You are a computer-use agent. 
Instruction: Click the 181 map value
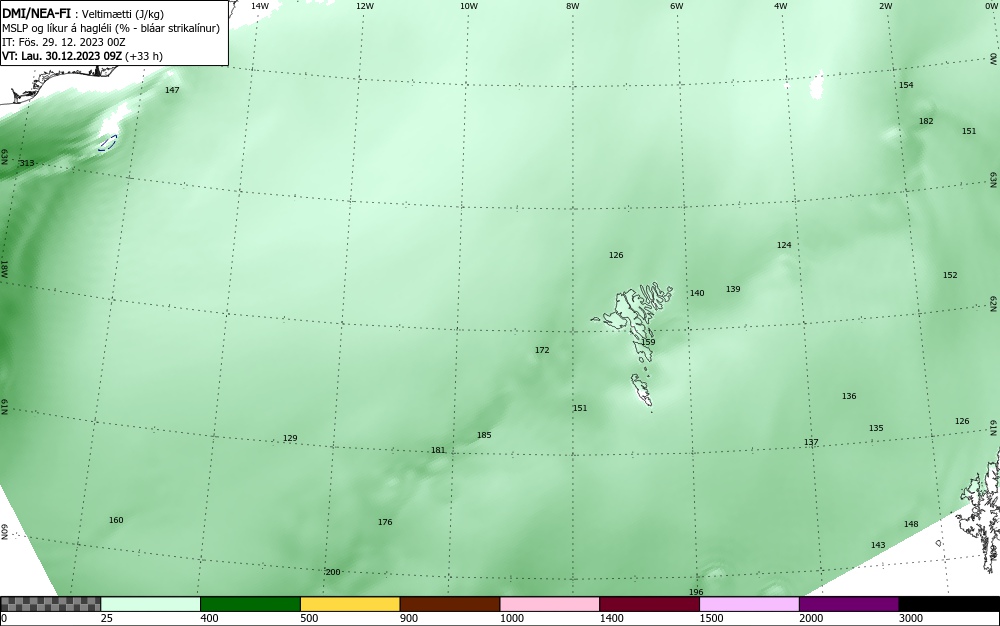click(438, 450)
